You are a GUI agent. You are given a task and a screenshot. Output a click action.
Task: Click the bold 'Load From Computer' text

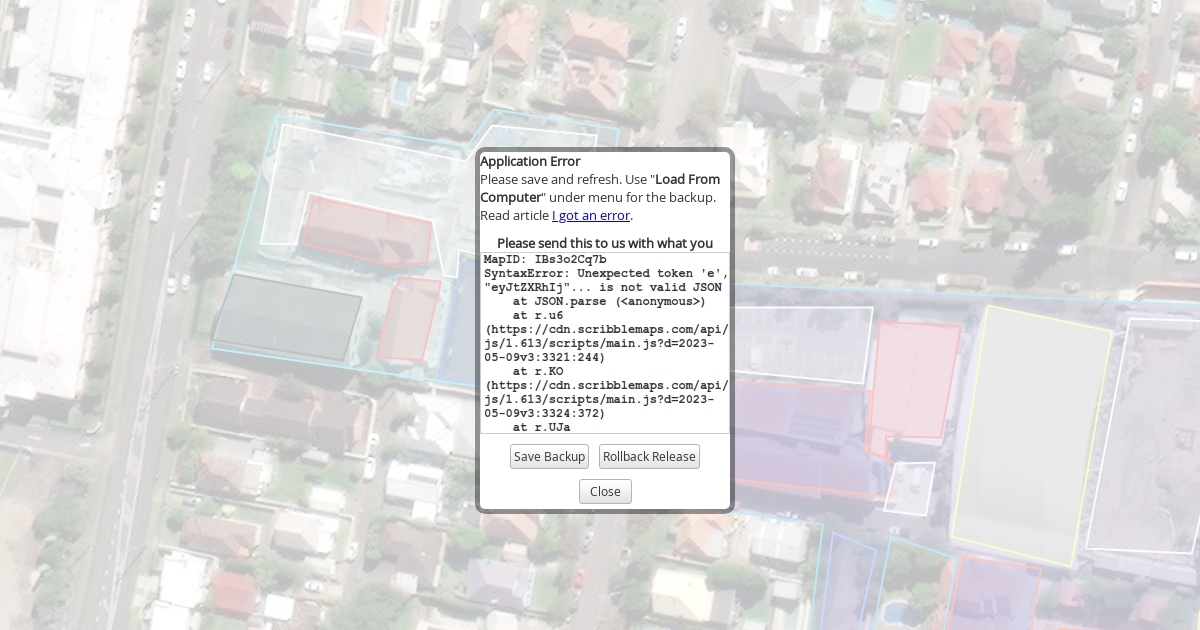click(x=687, y=179)
